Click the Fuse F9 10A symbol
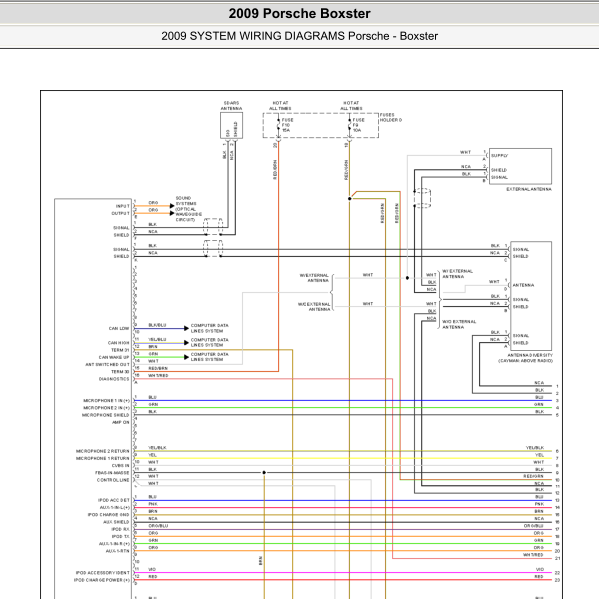Viewport: 599px width, 599px height. (x=350, y=125)
